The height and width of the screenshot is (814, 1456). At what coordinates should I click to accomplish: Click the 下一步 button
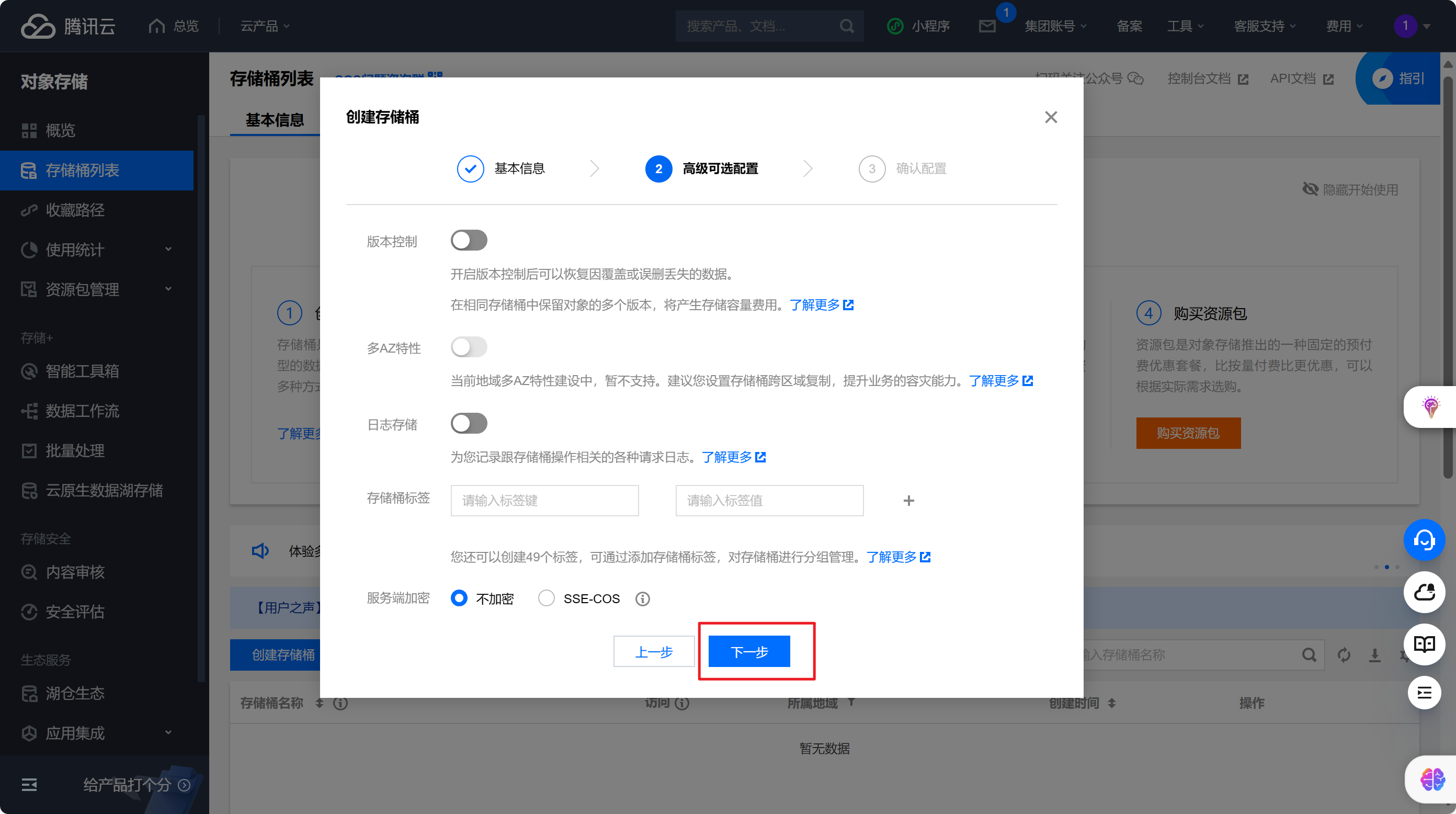click(x=749, y=652)
